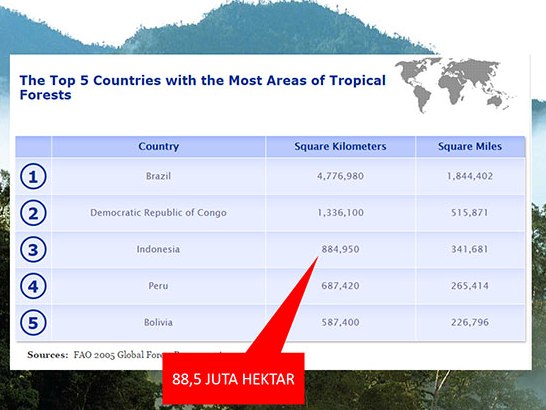
Task: Select the Country column header
Action: (158, 146)
